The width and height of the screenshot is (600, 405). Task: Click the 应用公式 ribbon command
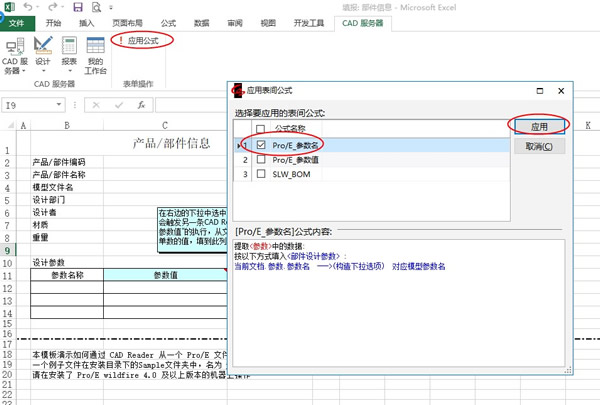[142, 40]
